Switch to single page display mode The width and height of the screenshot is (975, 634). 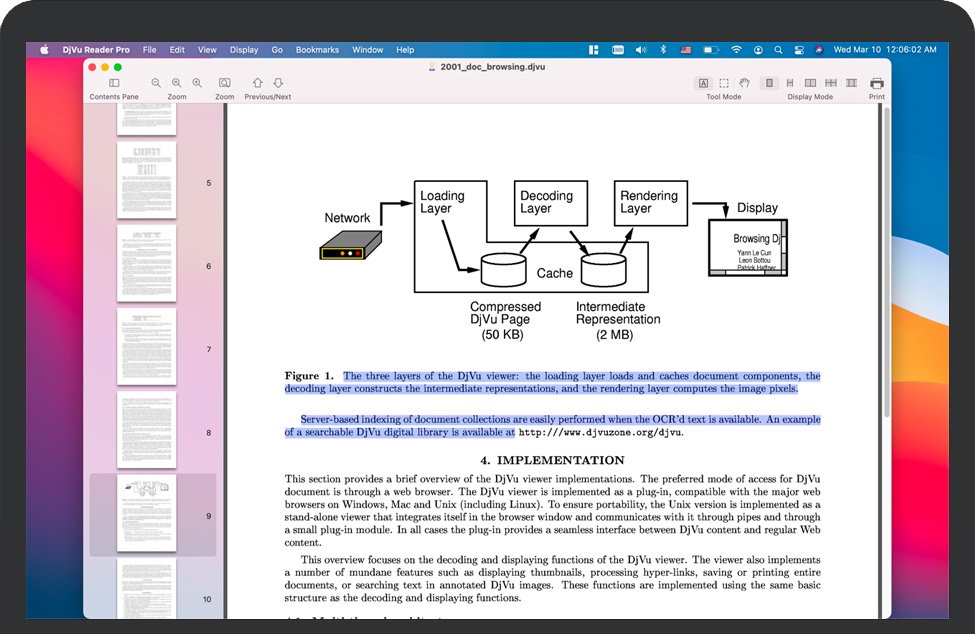(x=769, y=83)
